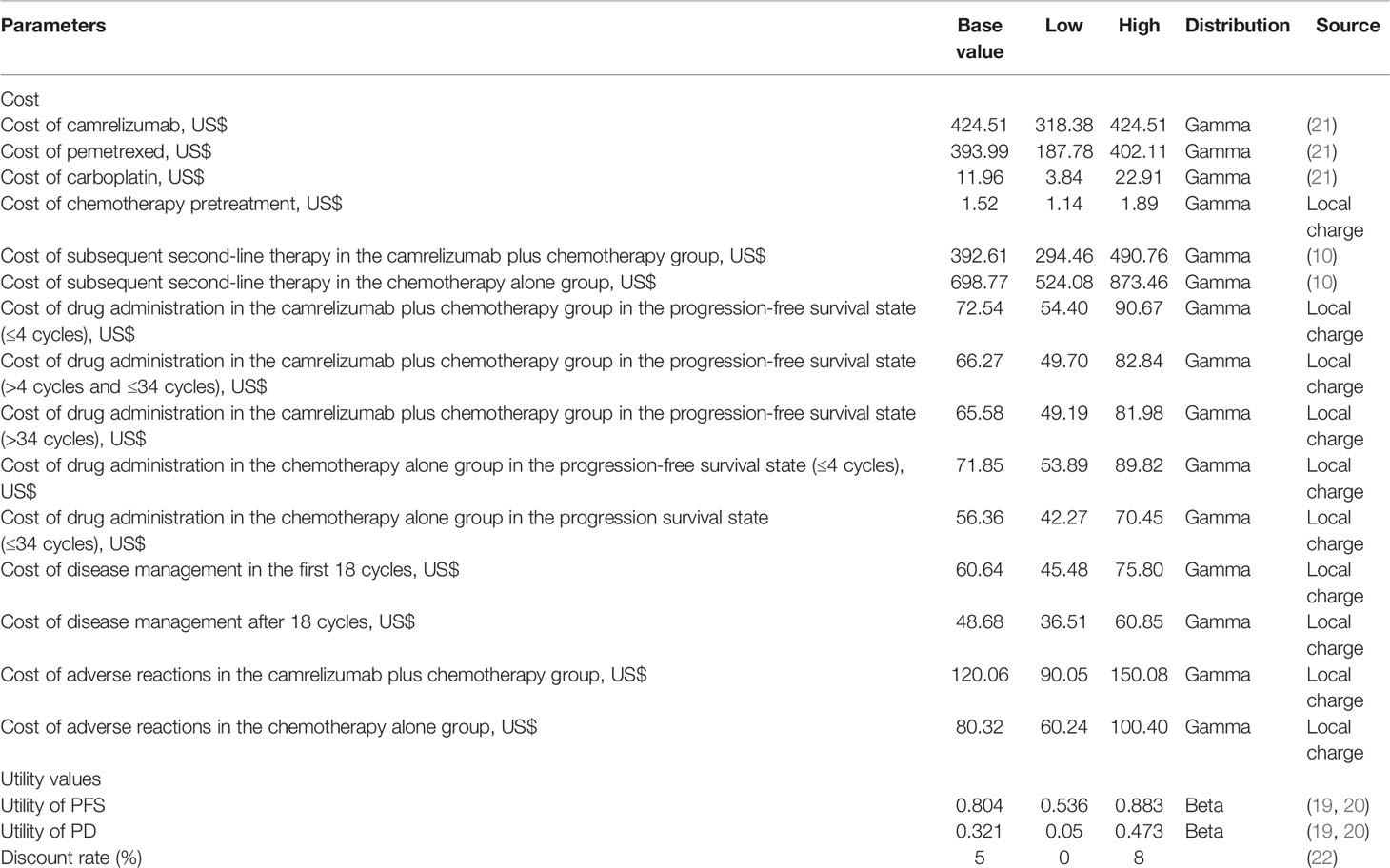Image resolution: width=1390 pixels, height=868 pixels.
Task: Click the pemetrexed high value 402.11
Action: [x=1139, y=151]
